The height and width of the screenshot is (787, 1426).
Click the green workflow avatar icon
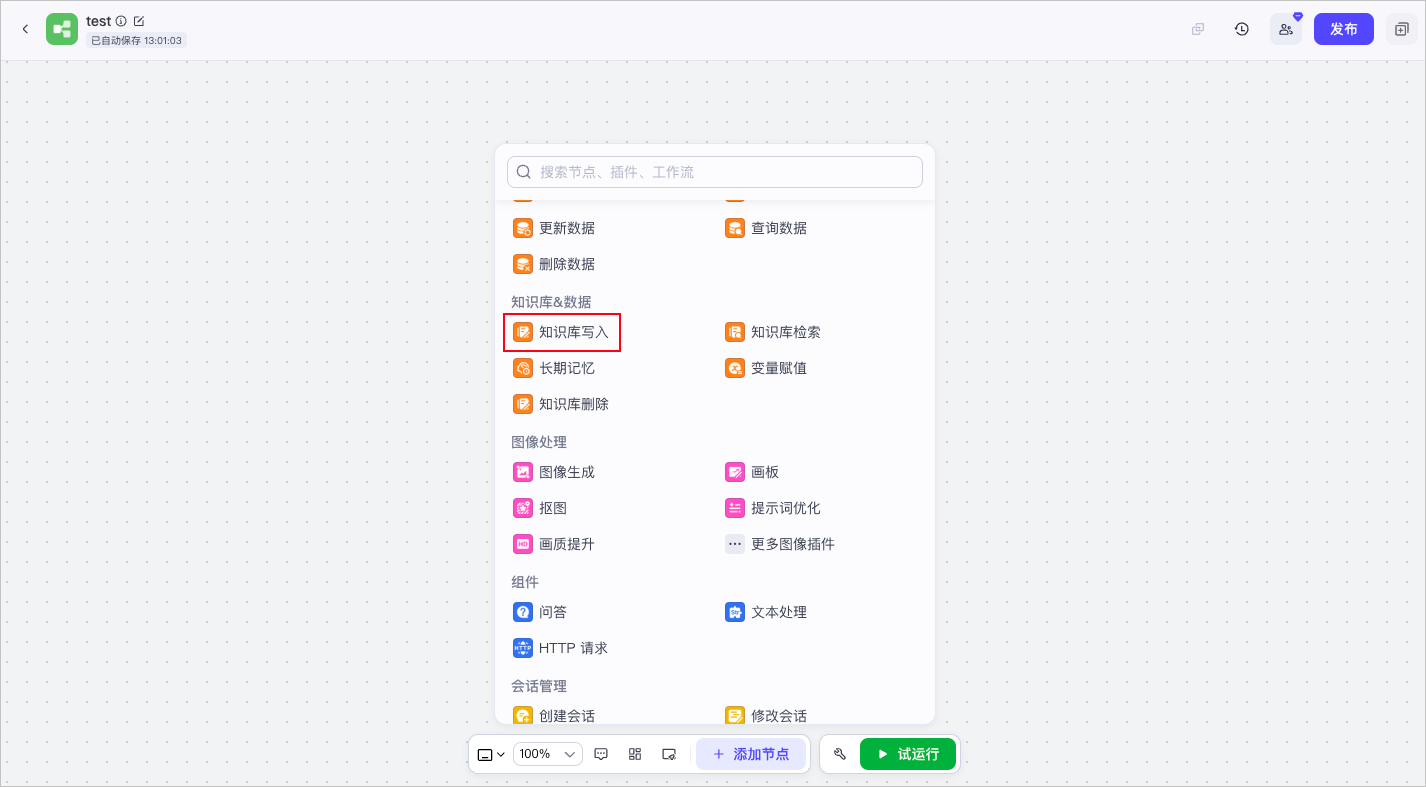point(62,29)
